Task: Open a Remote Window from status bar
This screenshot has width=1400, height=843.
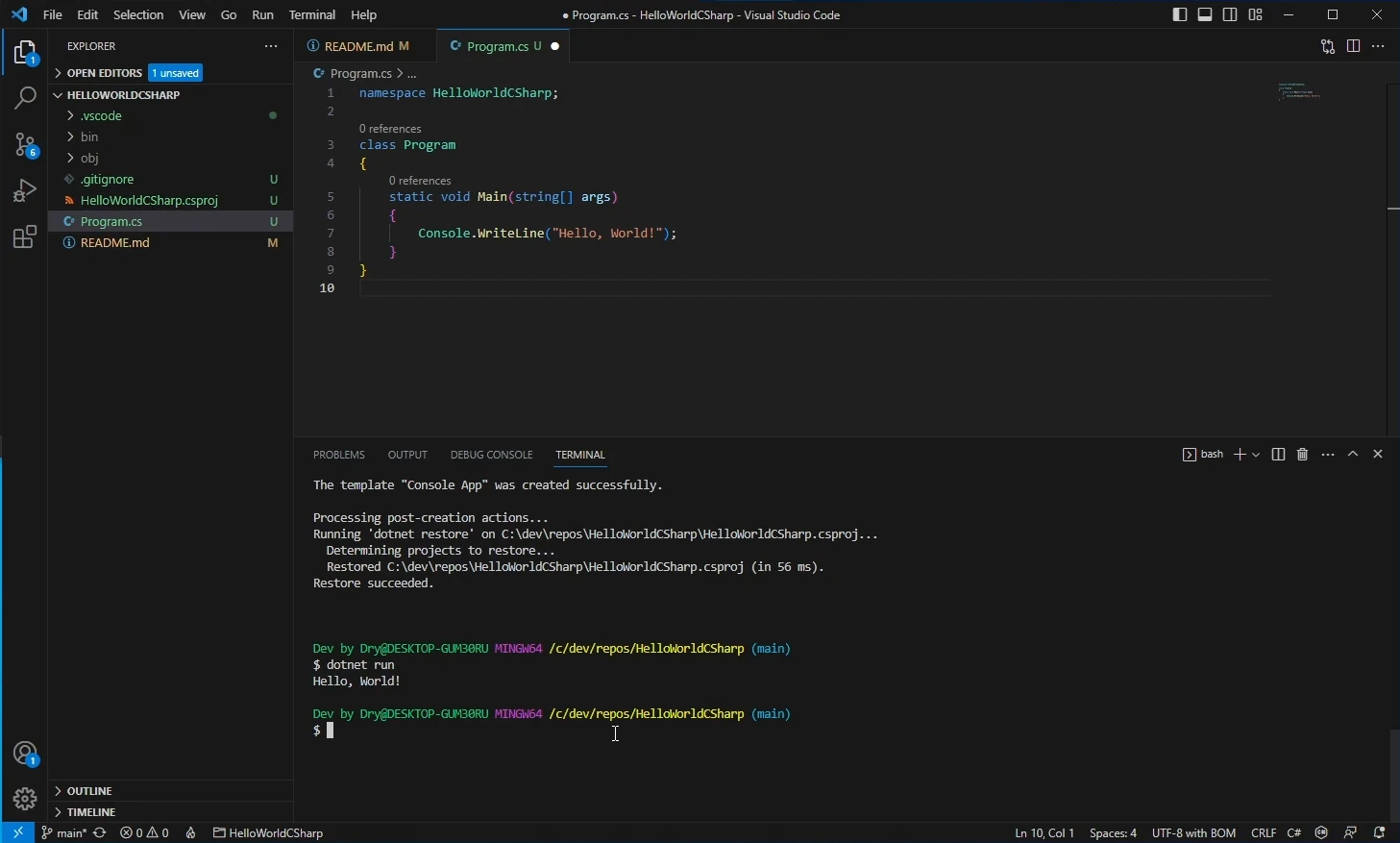Action: tap(15, 832)
